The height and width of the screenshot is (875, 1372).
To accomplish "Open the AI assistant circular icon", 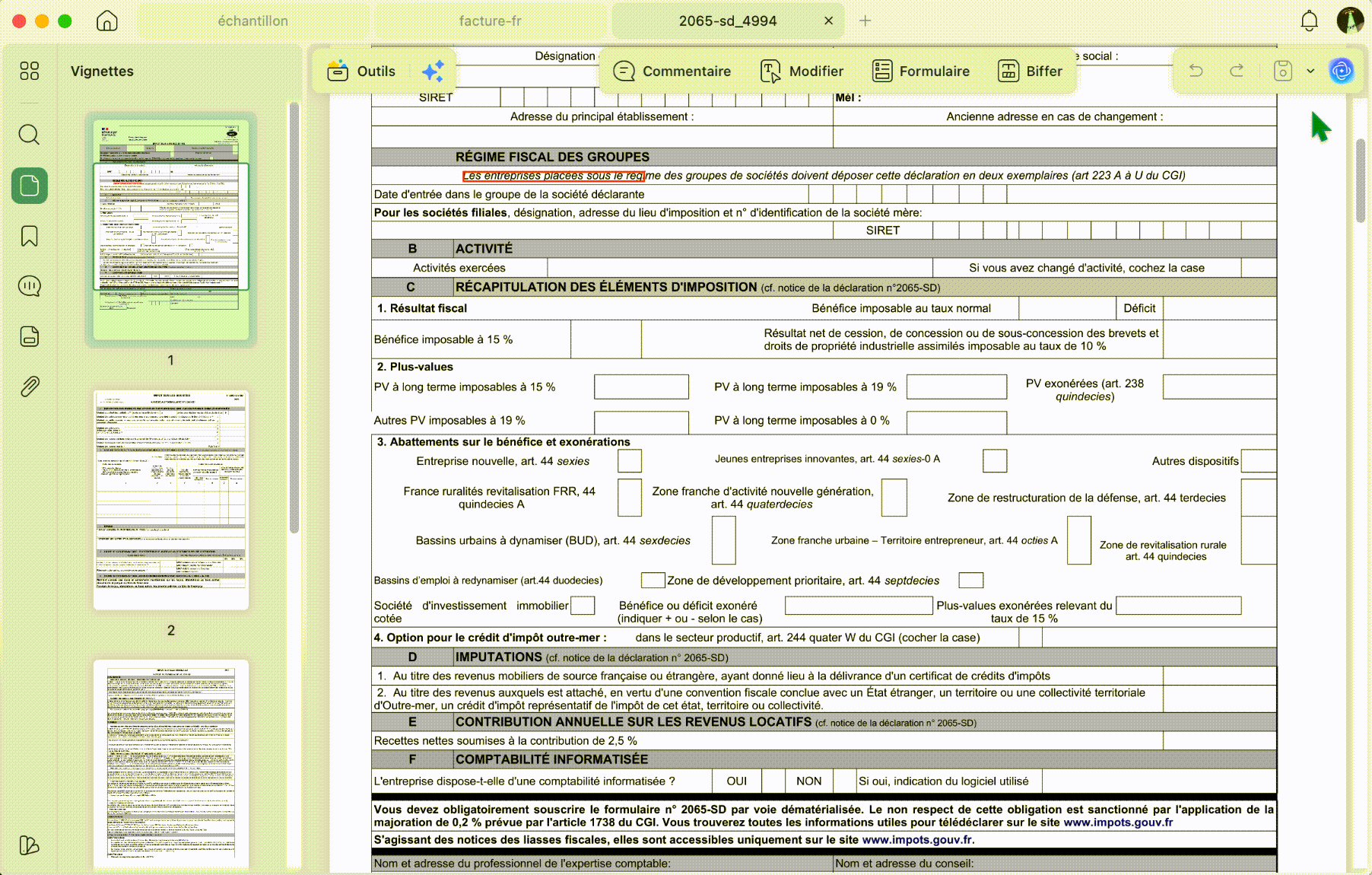I will tap(1342, 71).
